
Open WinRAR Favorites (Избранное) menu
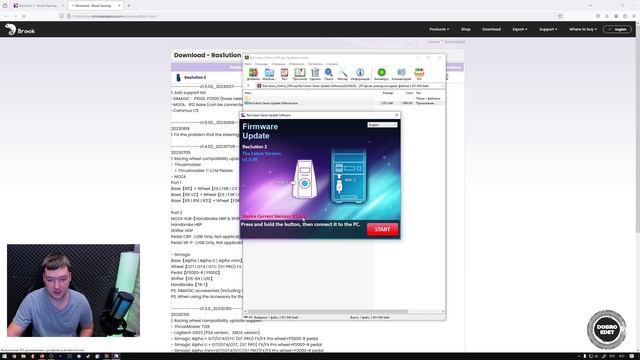pyautogui.click(x=297, y=64)
